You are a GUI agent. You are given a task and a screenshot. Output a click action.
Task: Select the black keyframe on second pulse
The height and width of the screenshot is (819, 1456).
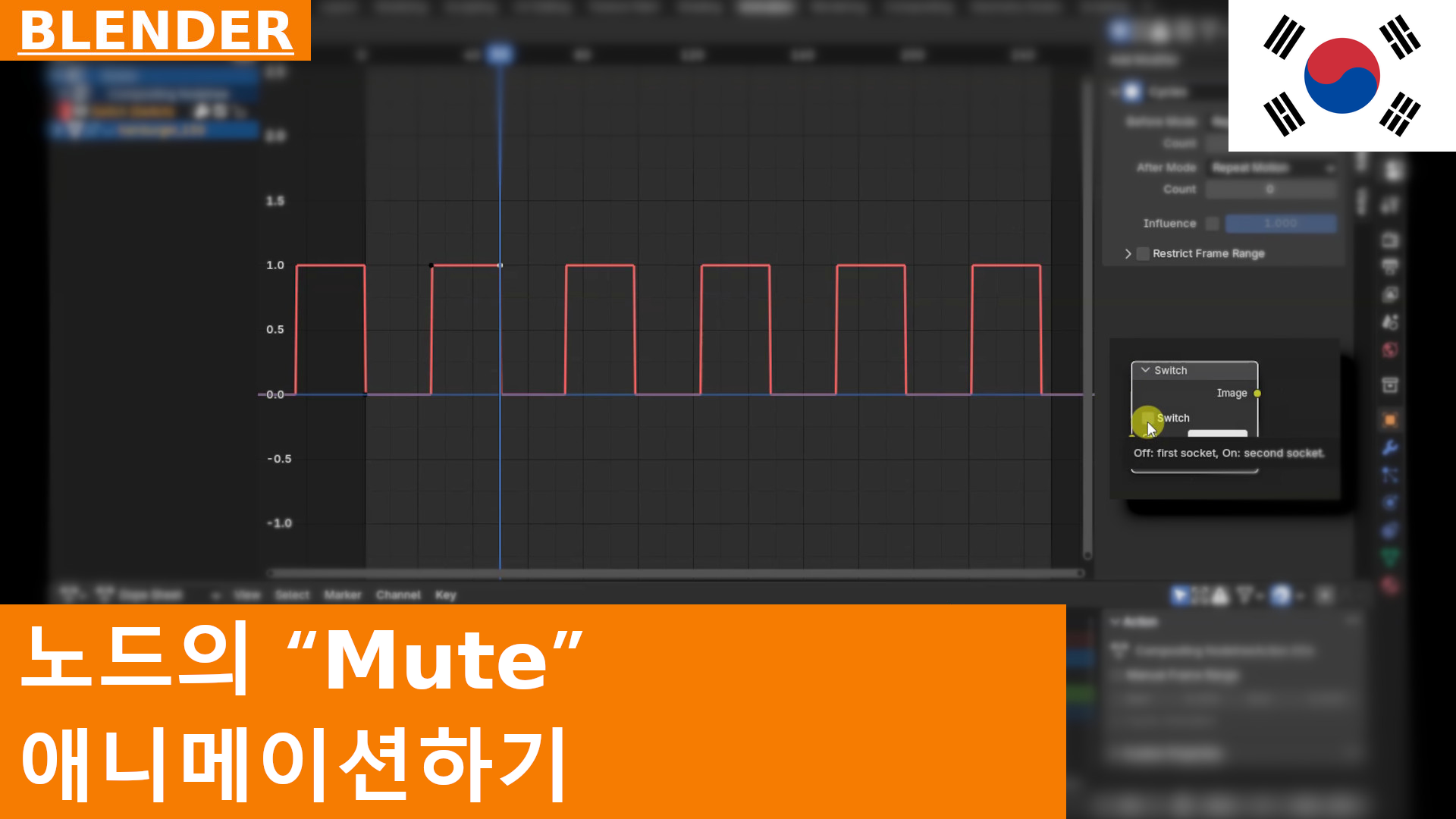pyautogui.click(x=431, y=265)
